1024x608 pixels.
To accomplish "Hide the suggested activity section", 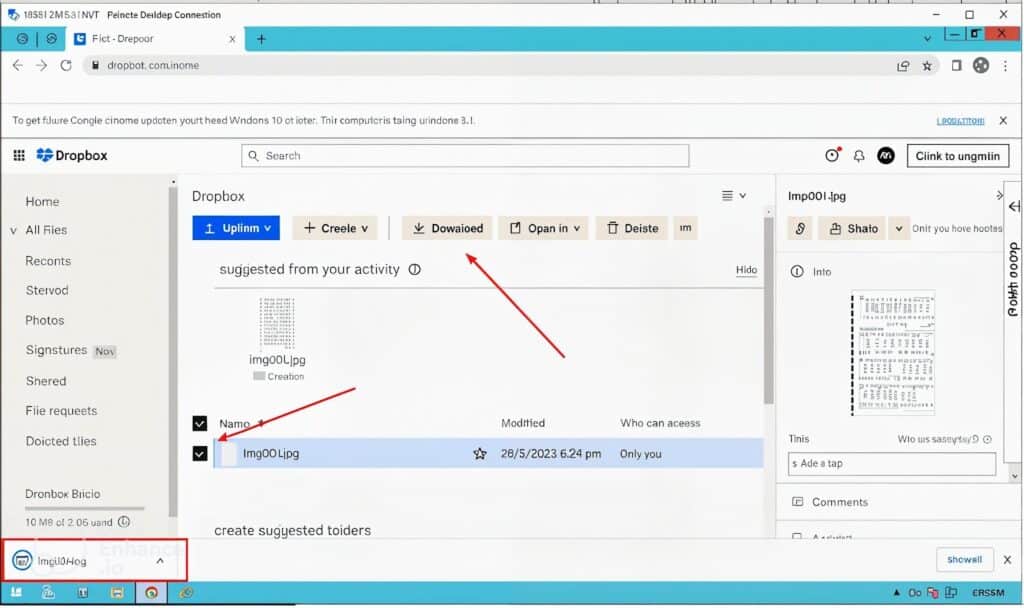I will pyautogui.click(x=746, y=270).
